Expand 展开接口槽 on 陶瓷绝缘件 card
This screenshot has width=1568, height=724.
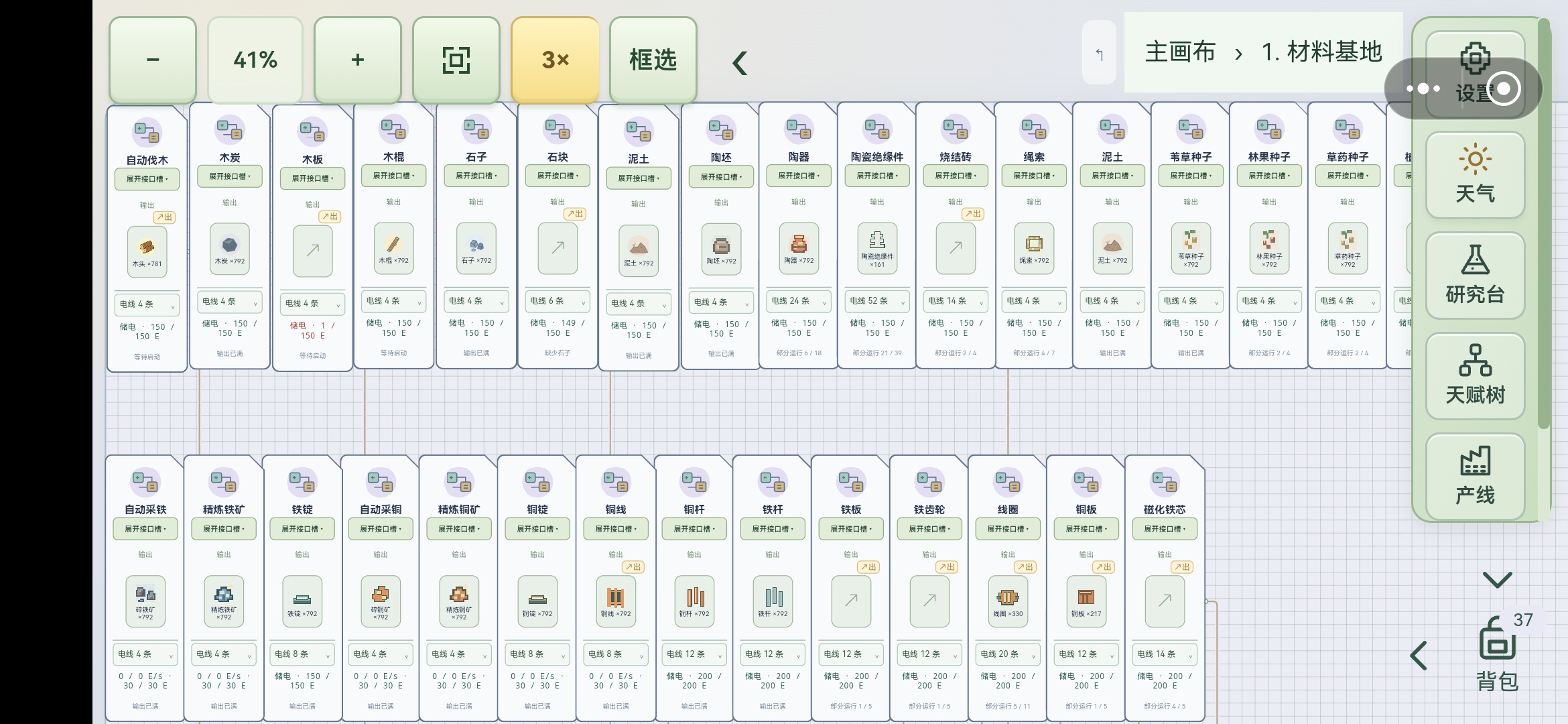pos(877,176)
